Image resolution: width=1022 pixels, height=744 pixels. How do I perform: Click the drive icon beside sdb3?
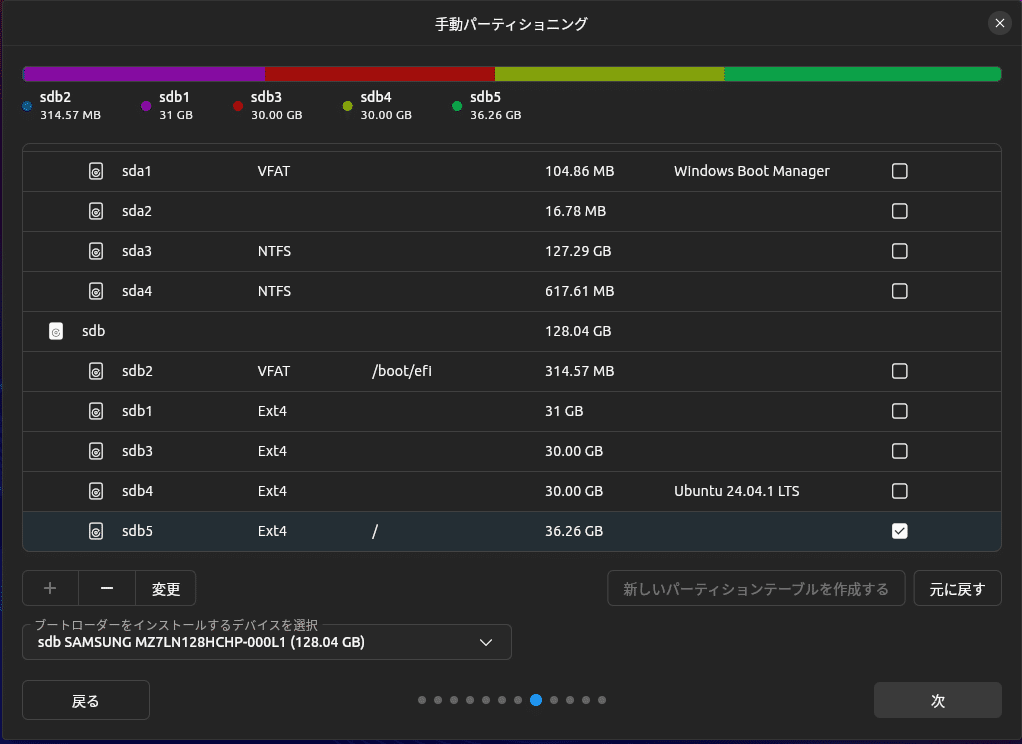(95, 450)
